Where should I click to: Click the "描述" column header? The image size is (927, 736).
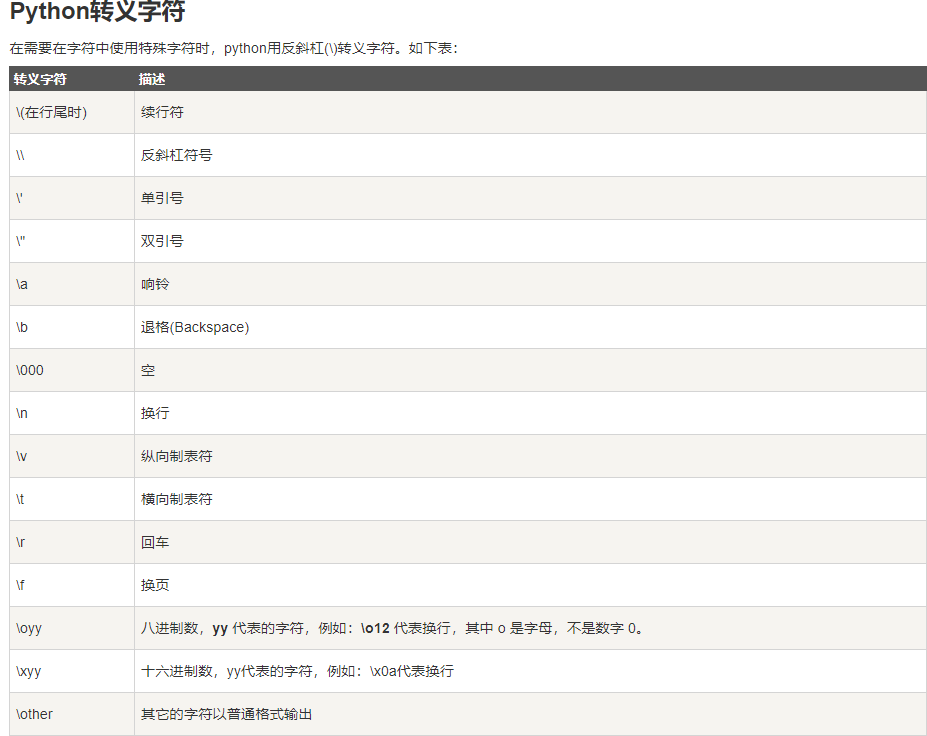click(152, 79)
